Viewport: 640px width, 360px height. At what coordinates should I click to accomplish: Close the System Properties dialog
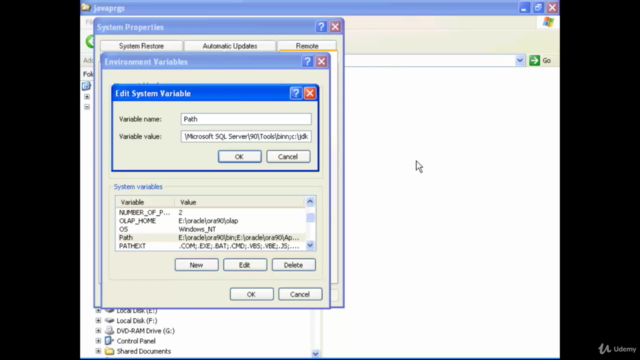[335, 27]
